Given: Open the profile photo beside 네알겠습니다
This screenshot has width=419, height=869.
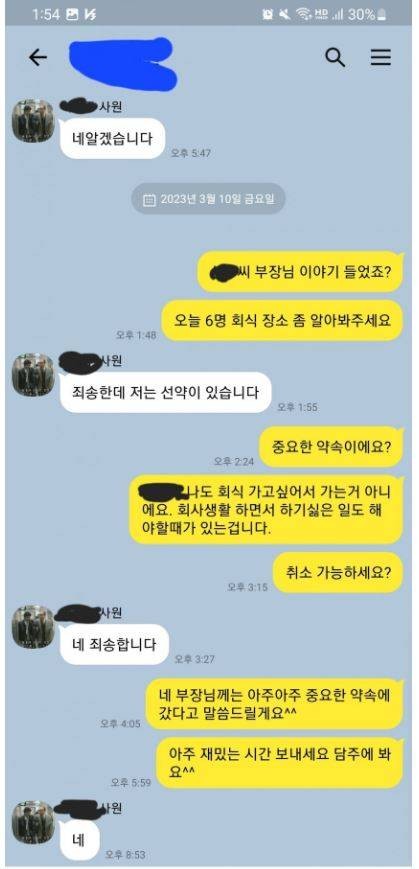Looking at the screenshot, I should tap(33, 121).
